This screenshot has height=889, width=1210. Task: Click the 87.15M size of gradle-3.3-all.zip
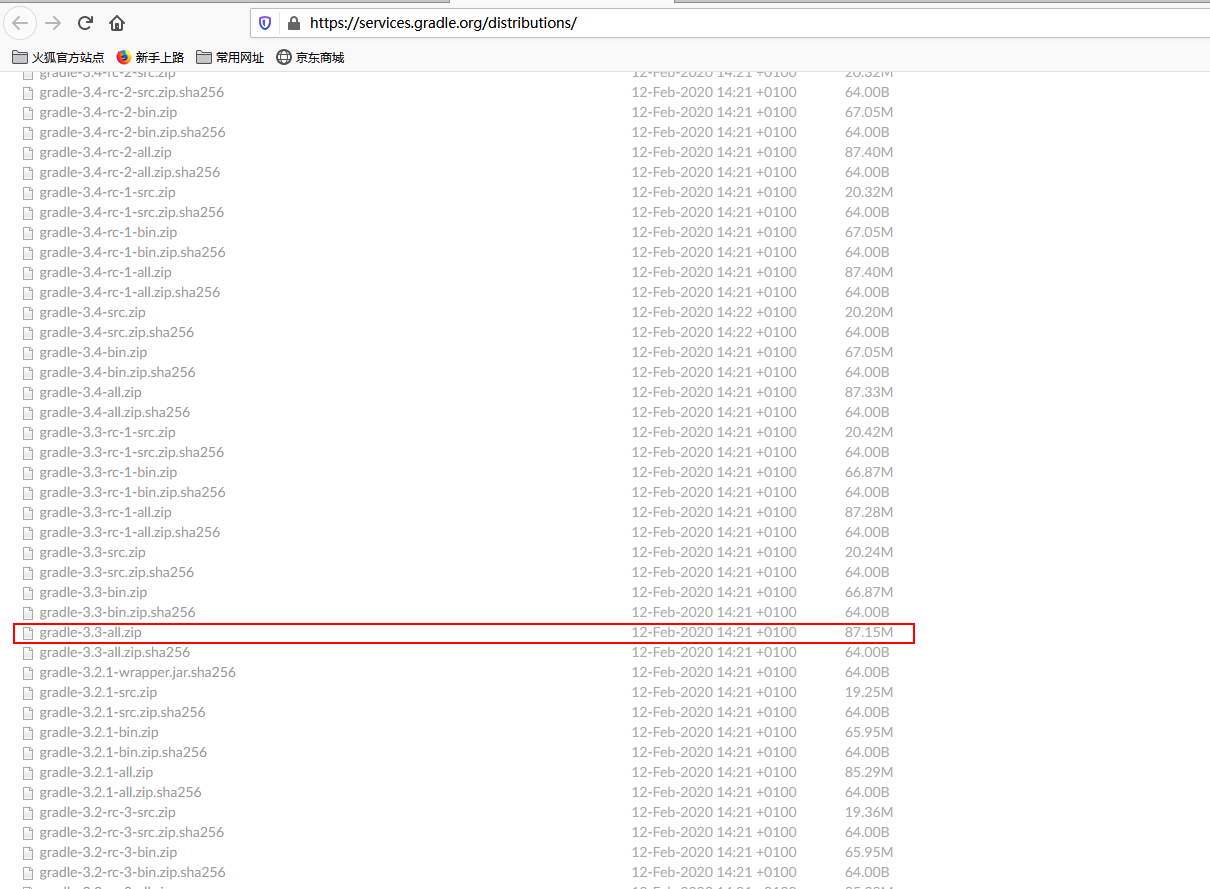tap(869, 633)
